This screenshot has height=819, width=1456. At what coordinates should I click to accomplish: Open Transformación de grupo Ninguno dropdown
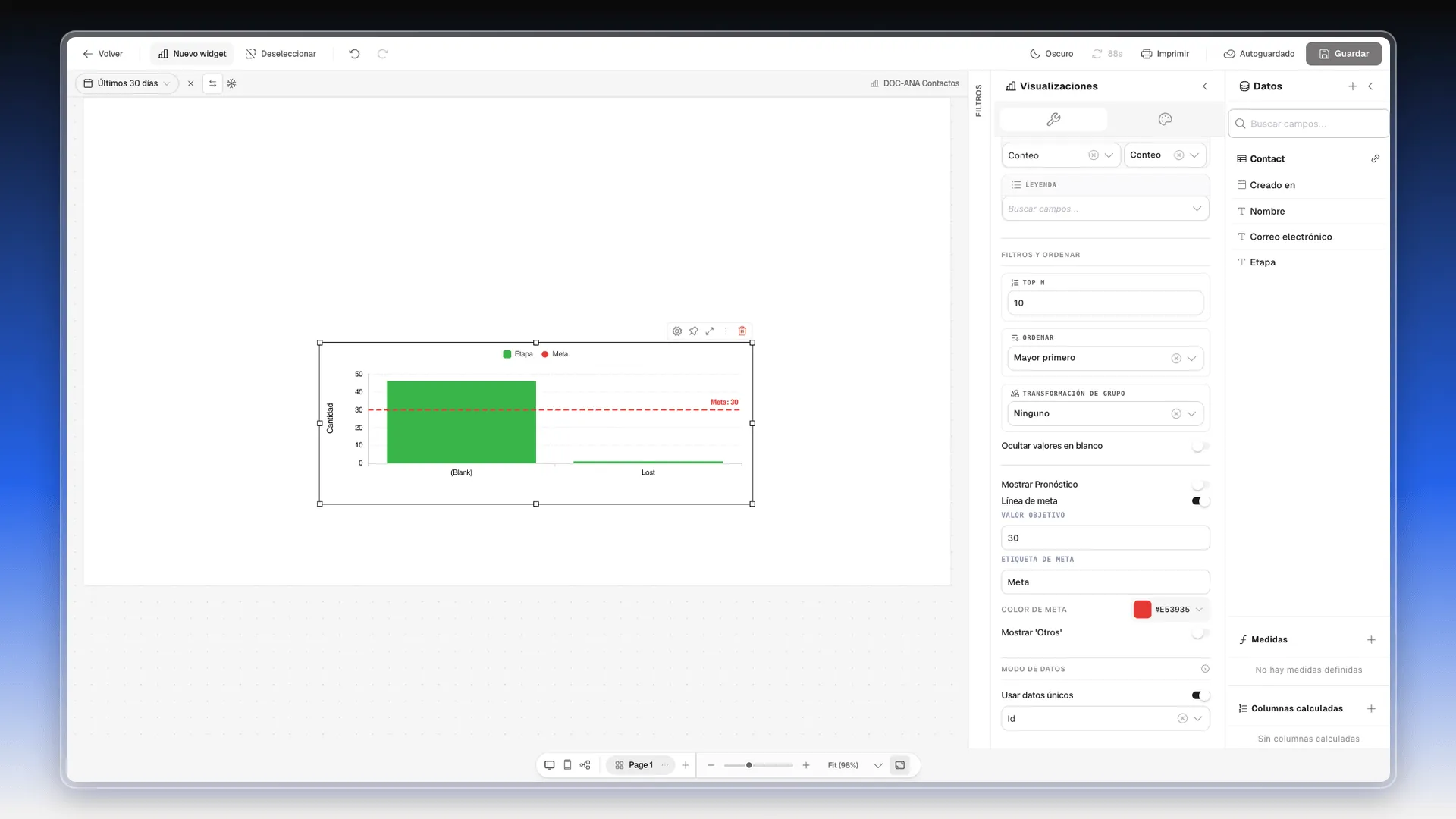point(1105,414)
